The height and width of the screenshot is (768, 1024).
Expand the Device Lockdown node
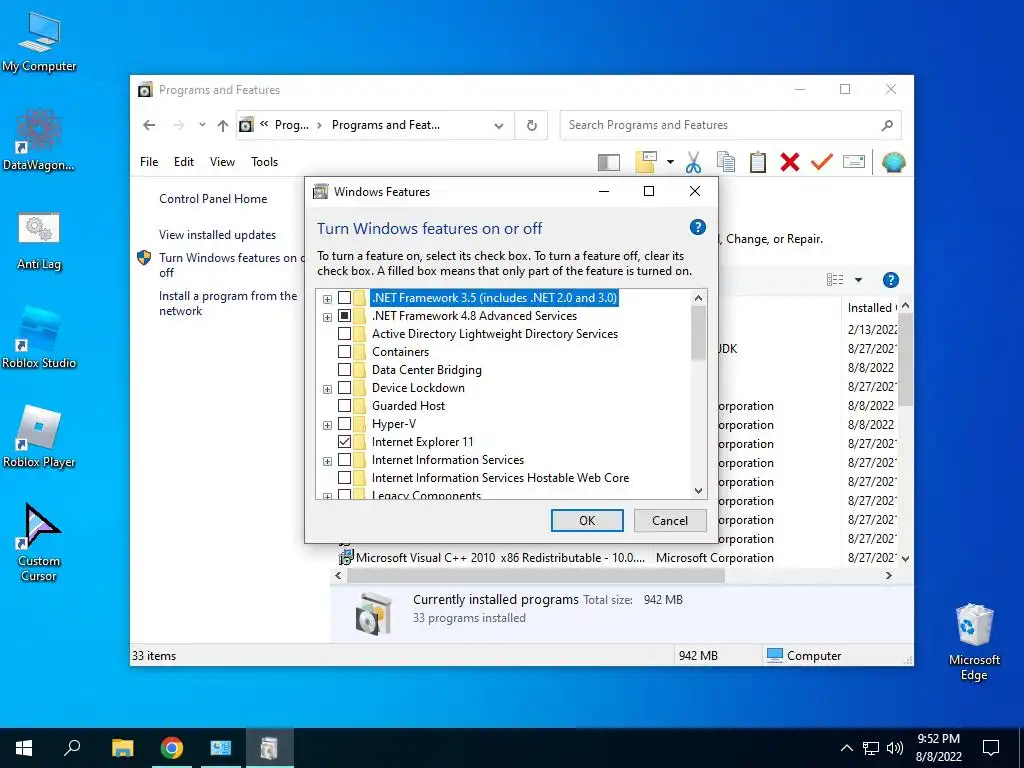[327, 389]
